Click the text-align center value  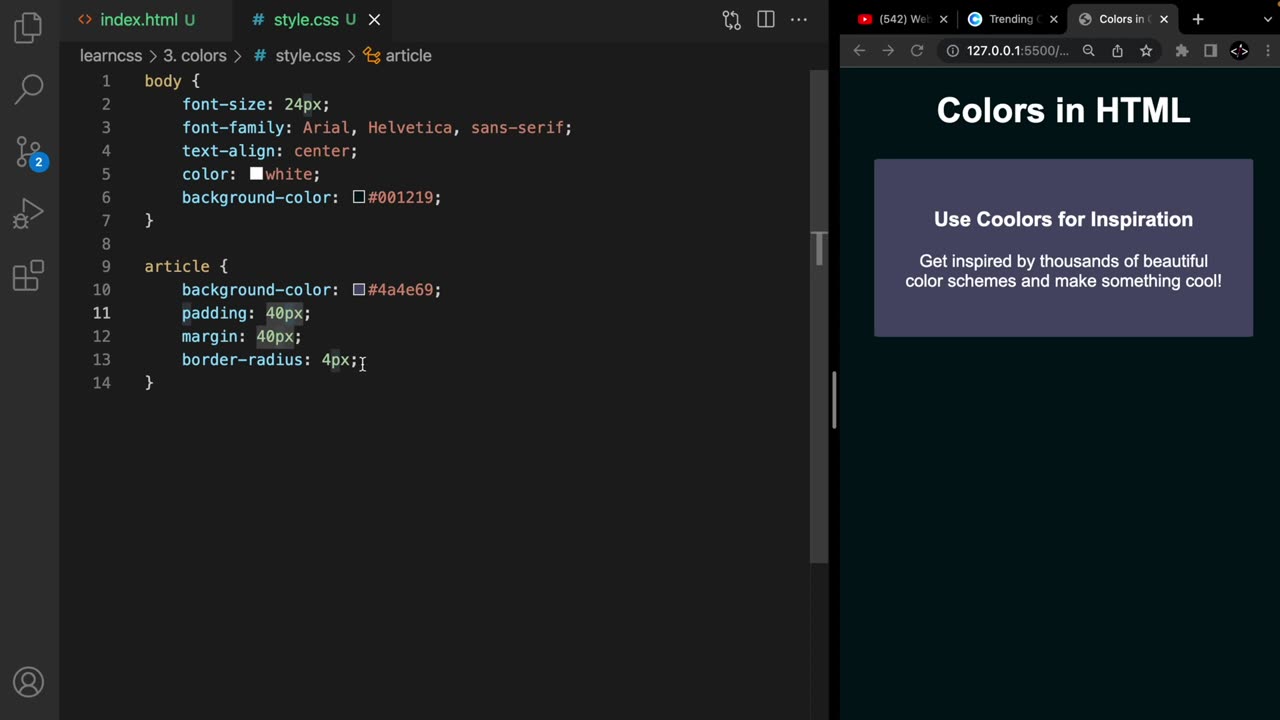(321, 151)
